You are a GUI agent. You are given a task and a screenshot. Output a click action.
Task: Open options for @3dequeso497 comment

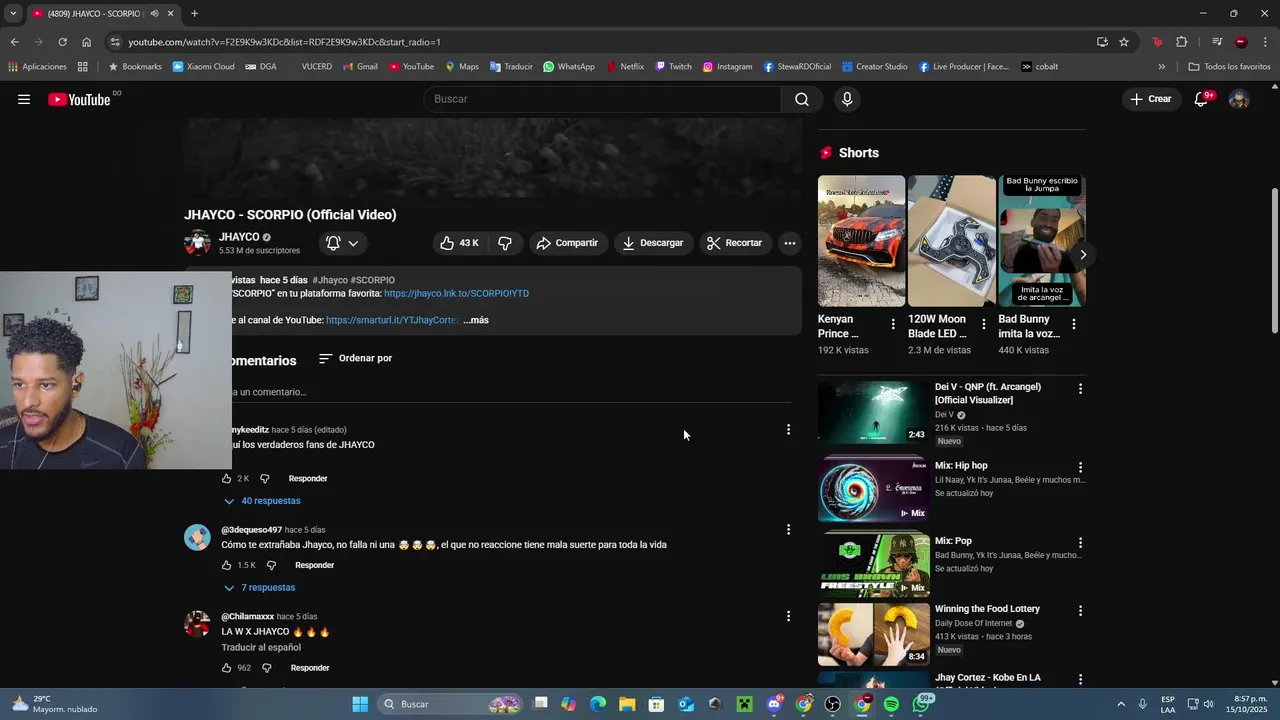click(x=788, y=529)
